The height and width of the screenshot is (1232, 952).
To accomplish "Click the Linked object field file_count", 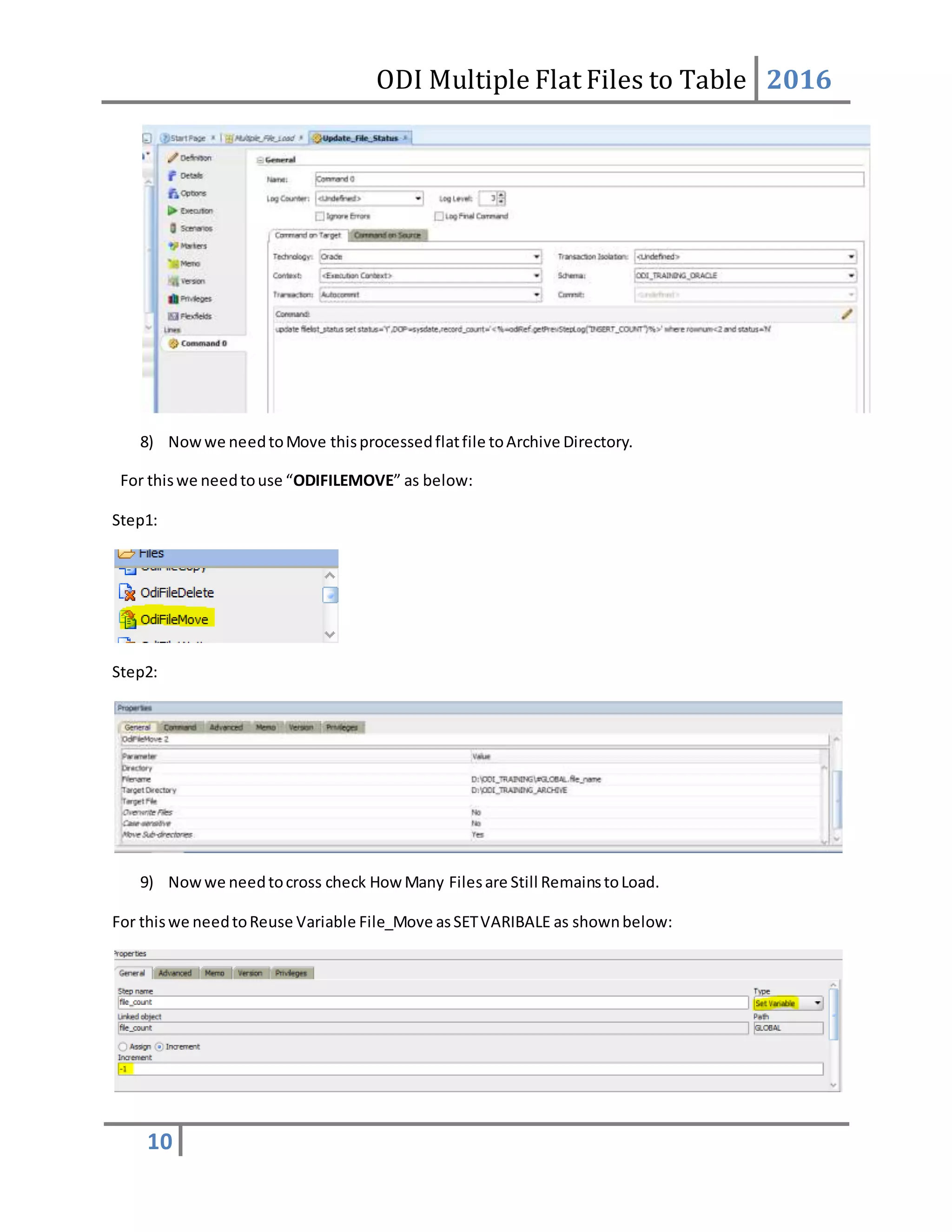I will point(433,1028).
